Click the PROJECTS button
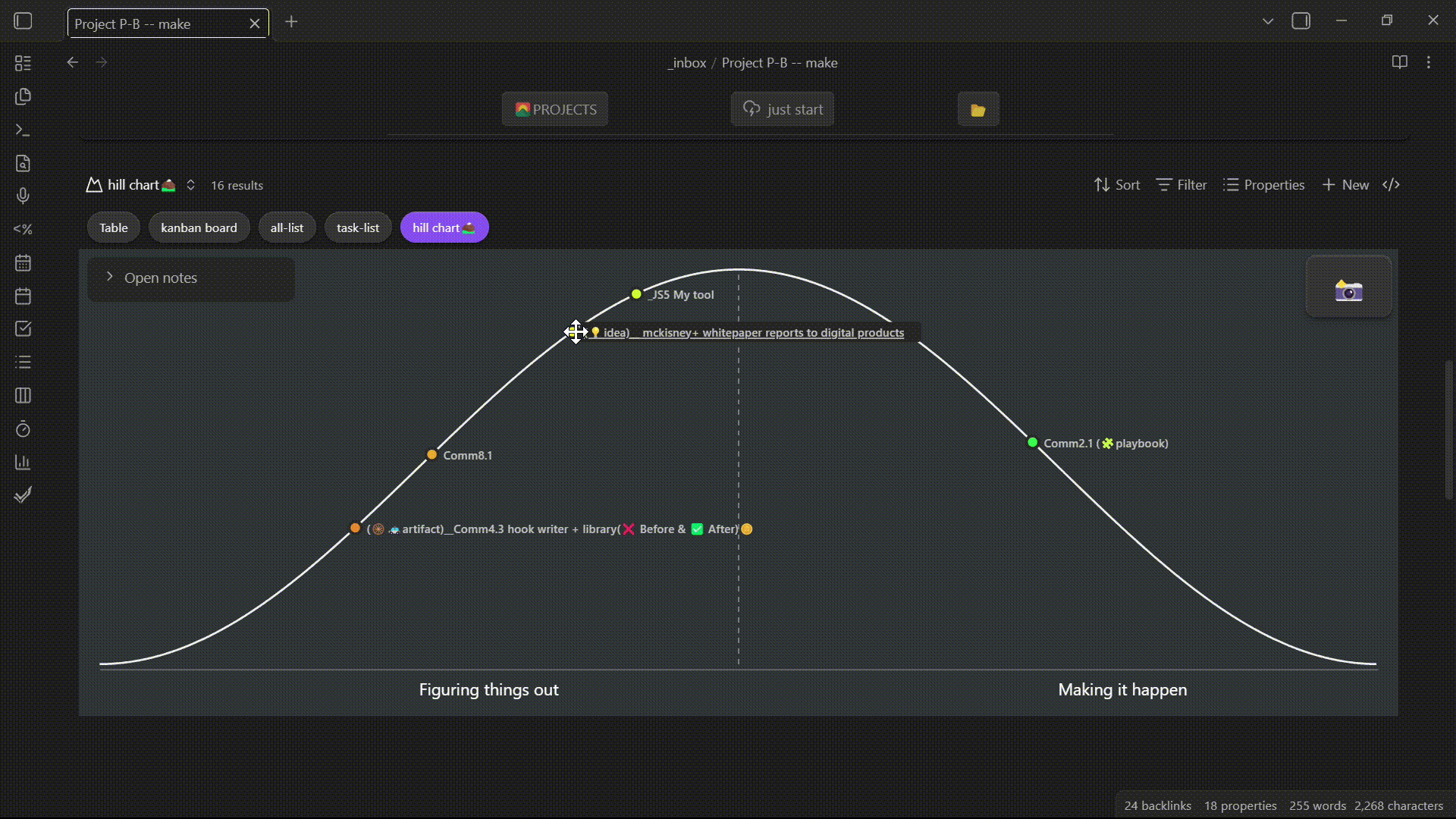The image size is (1456, 819). pos(555,109)
